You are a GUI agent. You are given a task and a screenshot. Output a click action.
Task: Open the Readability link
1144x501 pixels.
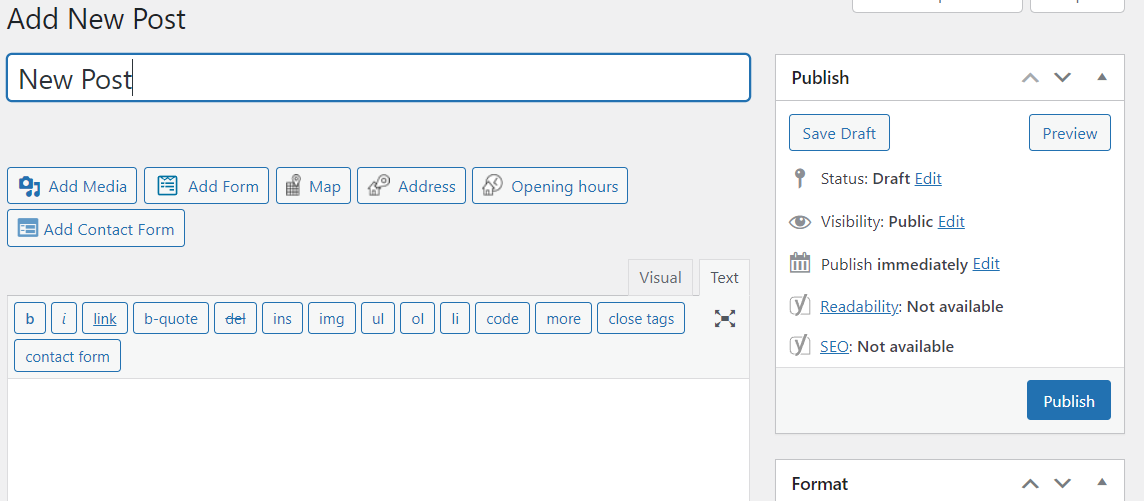tap(860, 307)
